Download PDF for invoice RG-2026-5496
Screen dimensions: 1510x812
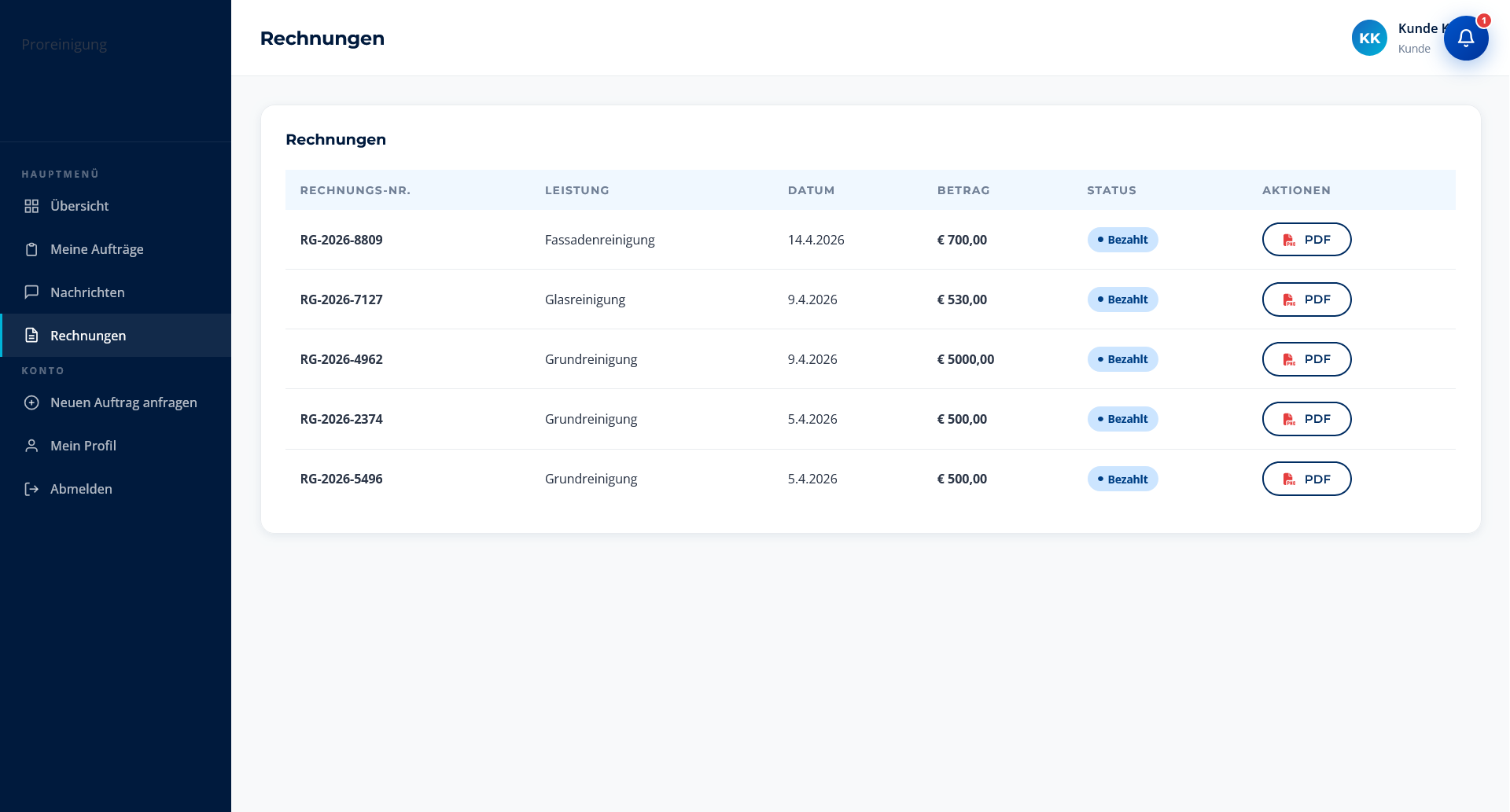coord(1306,479)
